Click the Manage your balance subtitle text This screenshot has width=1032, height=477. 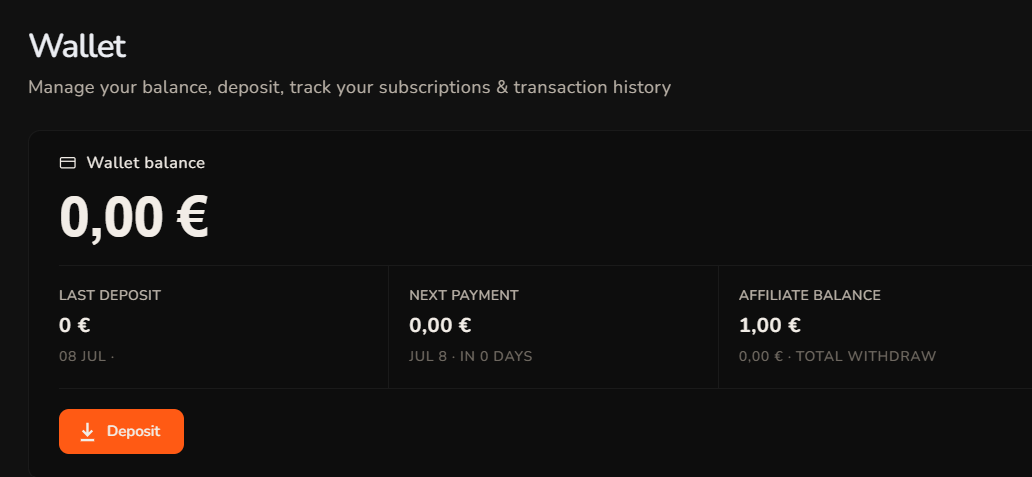tap(349, 88)
